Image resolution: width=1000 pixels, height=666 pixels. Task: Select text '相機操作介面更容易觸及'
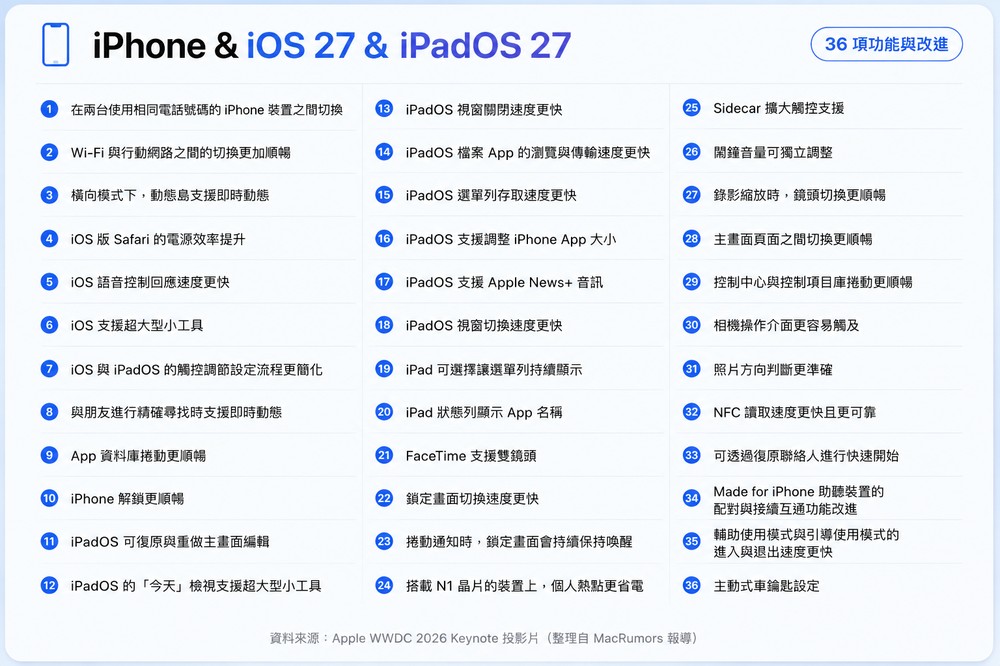[786, 325]
